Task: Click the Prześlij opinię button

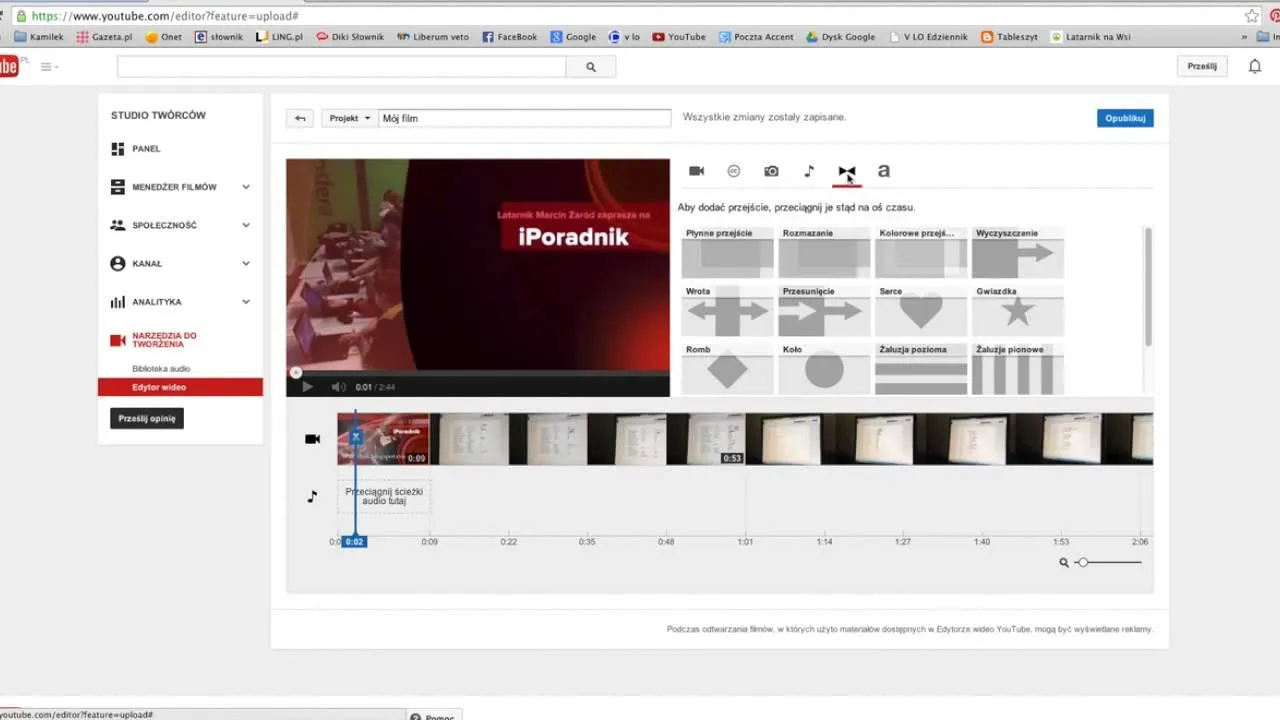Action: [147, 418]
